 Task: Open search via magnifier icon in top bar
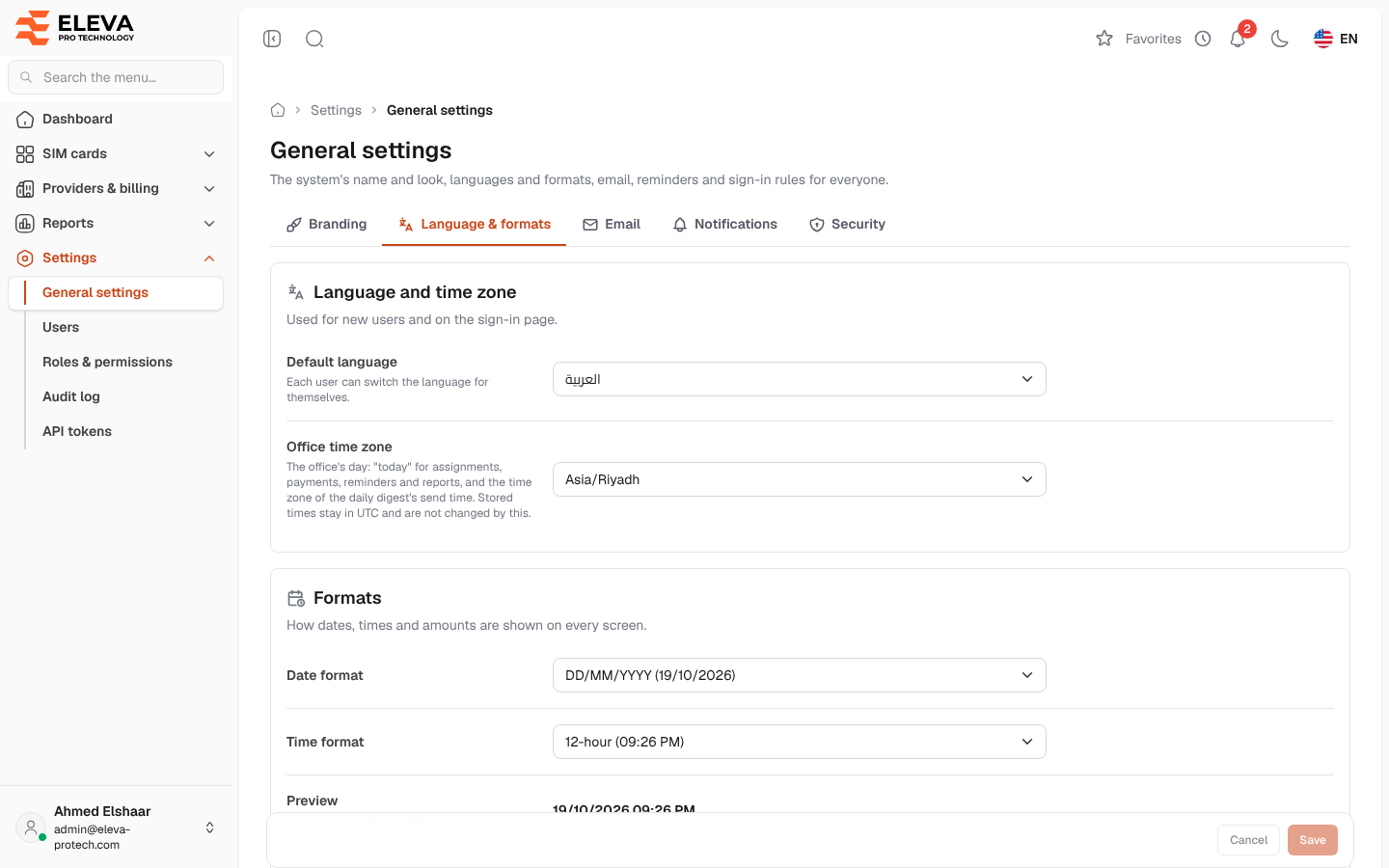point(314,39)
